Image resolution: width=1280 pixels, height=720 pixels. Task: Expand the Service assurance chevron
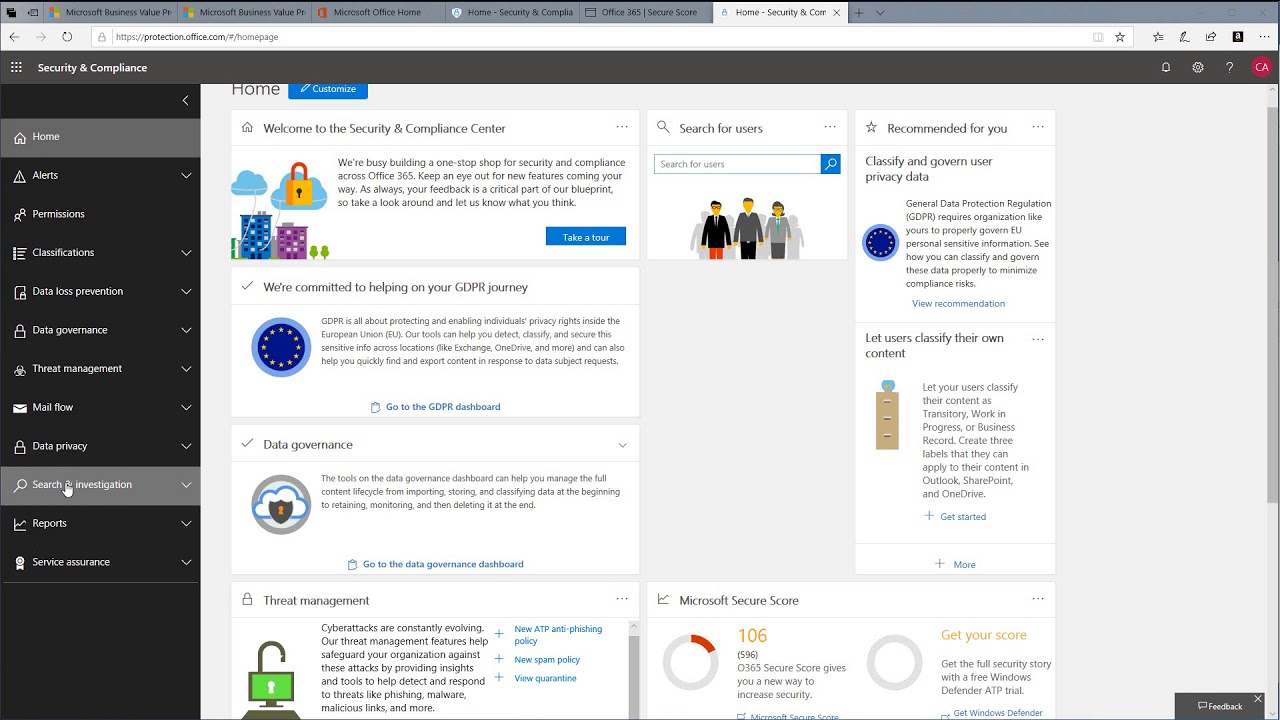(186, 562)
